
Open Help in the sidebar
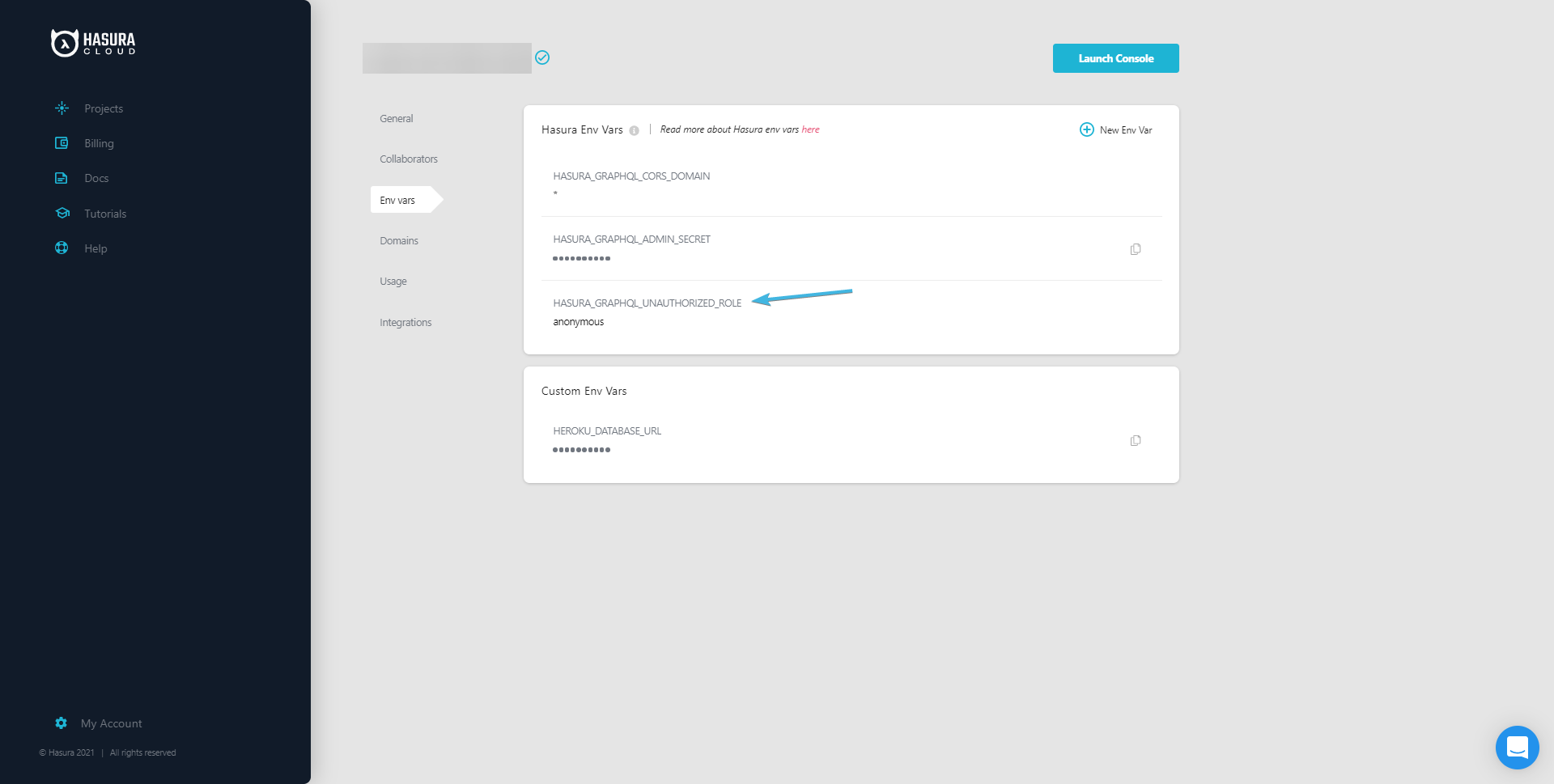(96, 248)
